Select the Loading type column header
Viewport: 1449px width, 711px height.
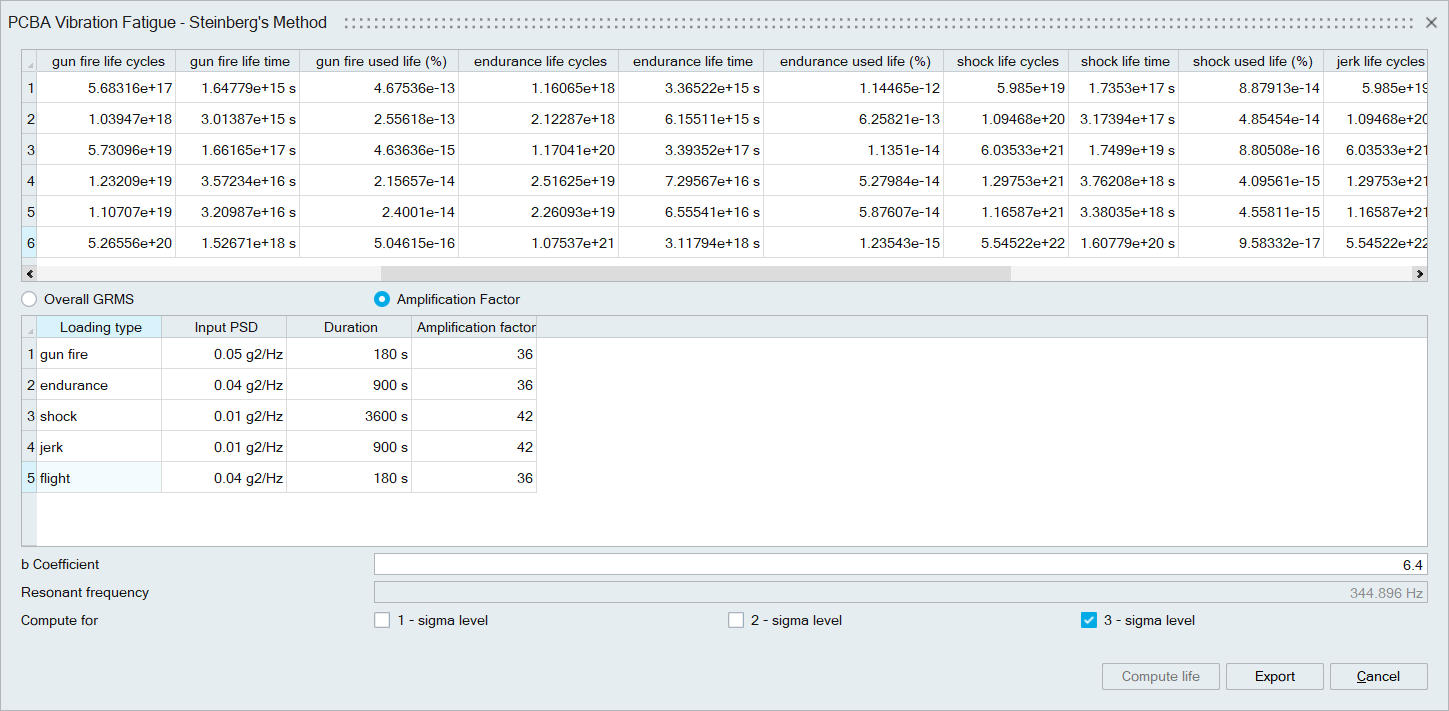point(100,327)
